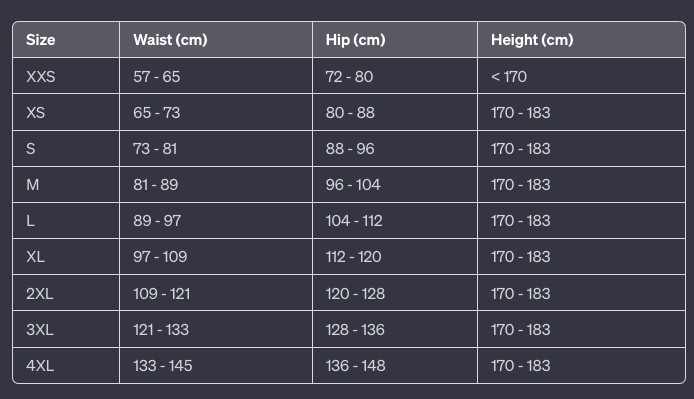Select the XXS size cell
The height and width of the screenshot is (399, 694).
[x=66, y=76]
